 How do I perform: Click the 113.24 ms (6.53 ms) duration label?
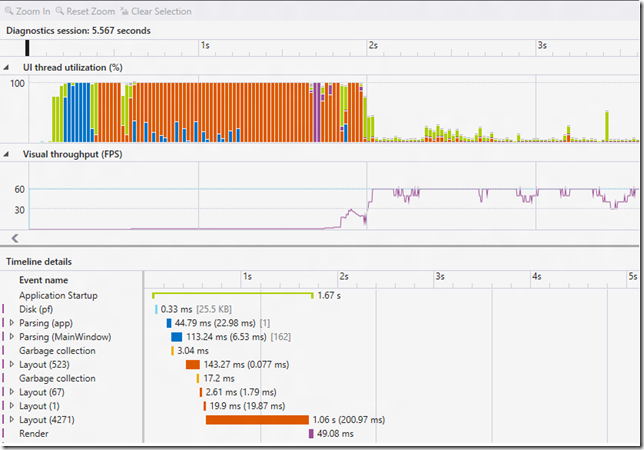227,337
